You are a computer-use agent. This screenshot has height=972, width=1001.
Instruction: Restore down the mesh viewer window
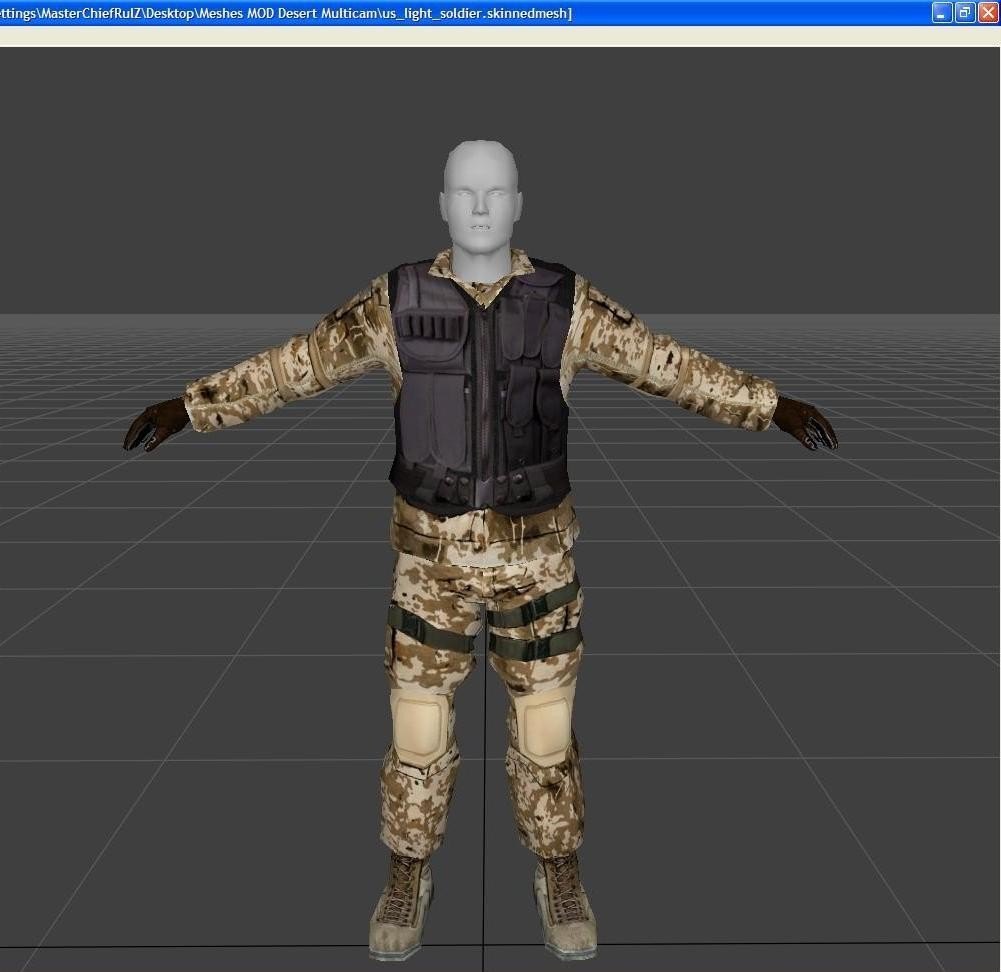pos(964,13)
